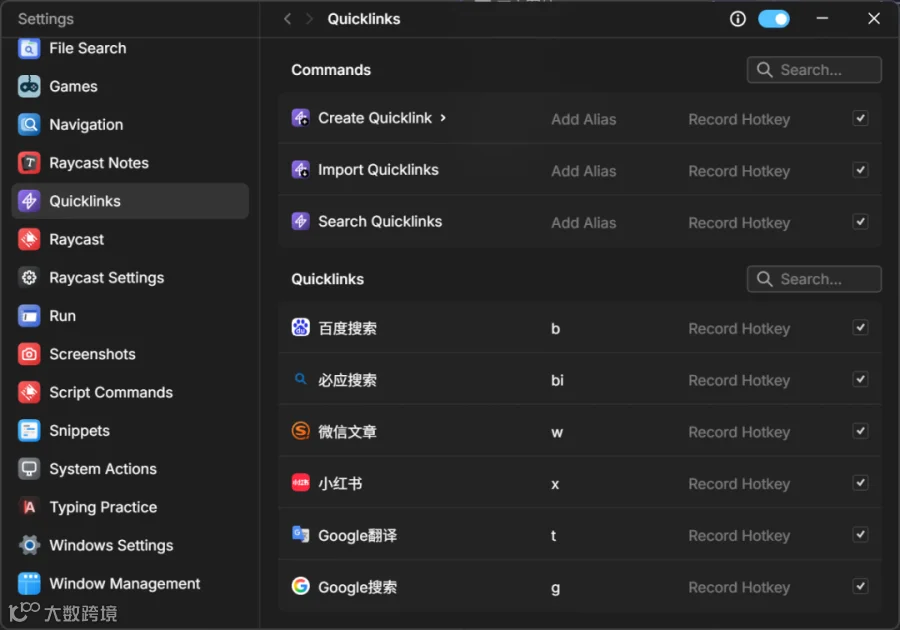Expand Create Quicklink chevron arrow
This screenshot has width=900, height=630.
(443, 118)
